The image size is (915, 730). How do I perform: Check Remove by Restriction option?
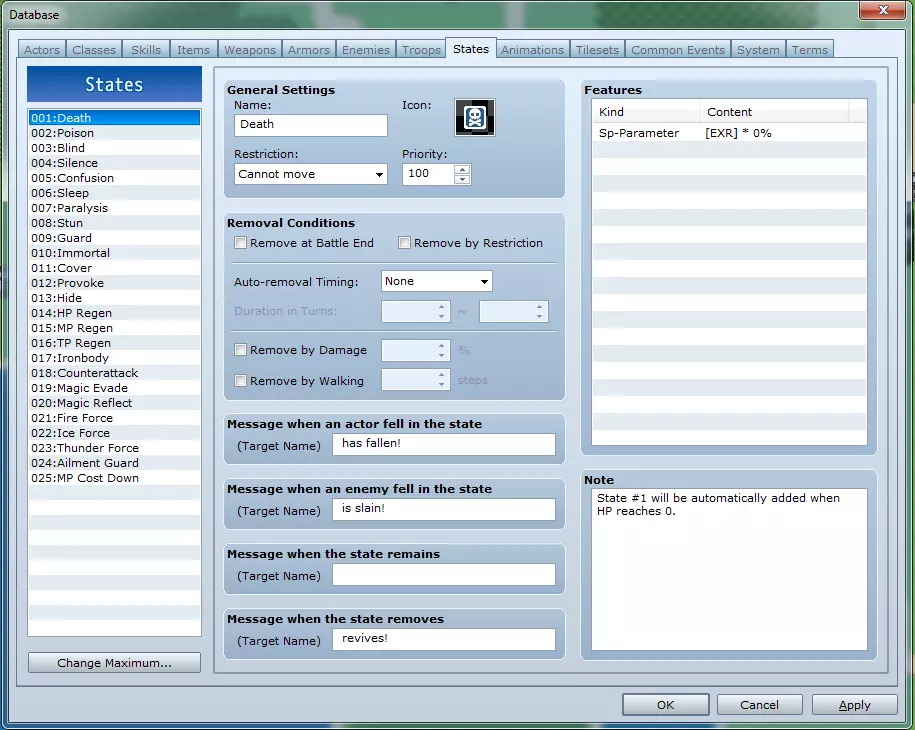405,243
